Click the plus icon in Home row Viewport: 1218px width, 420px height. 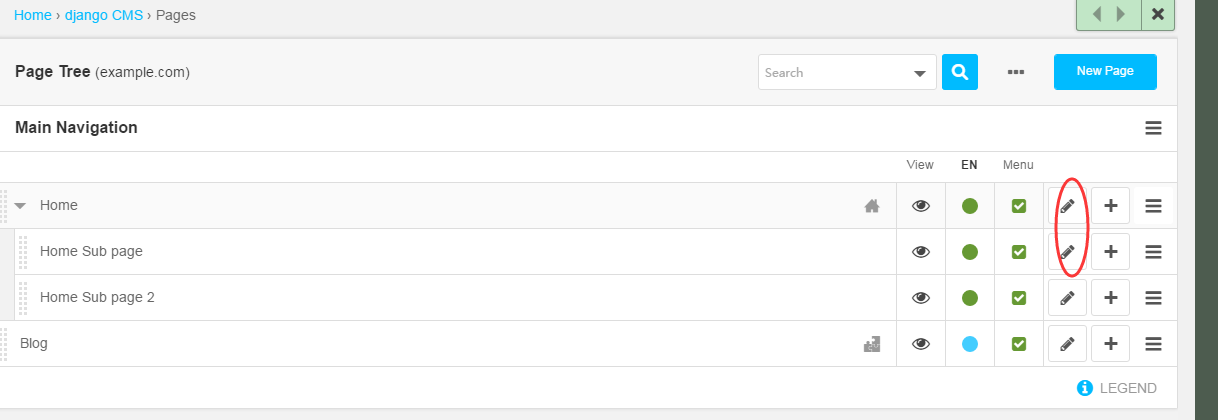pos(1110,206)
